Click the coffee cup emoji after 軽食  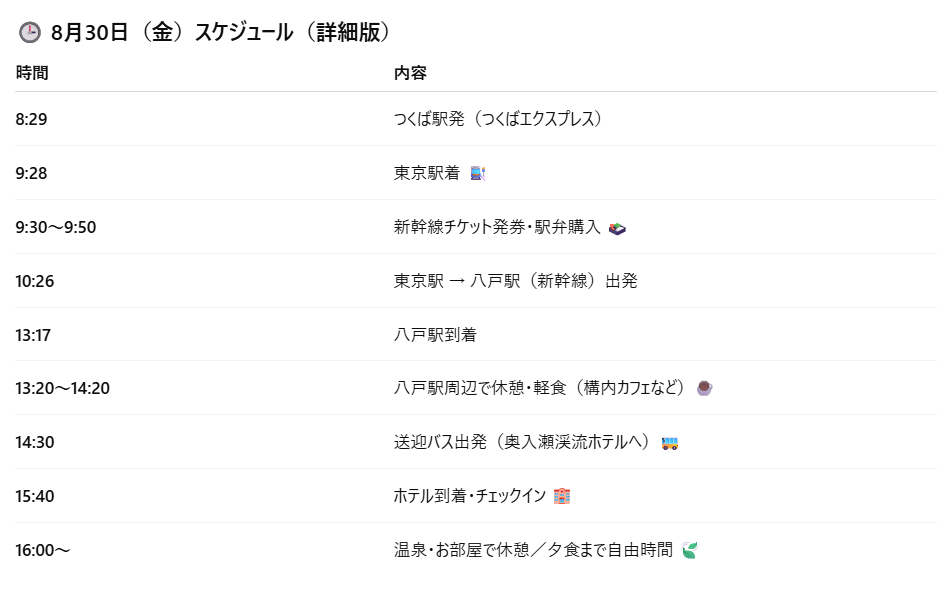[x=704, y=388]
